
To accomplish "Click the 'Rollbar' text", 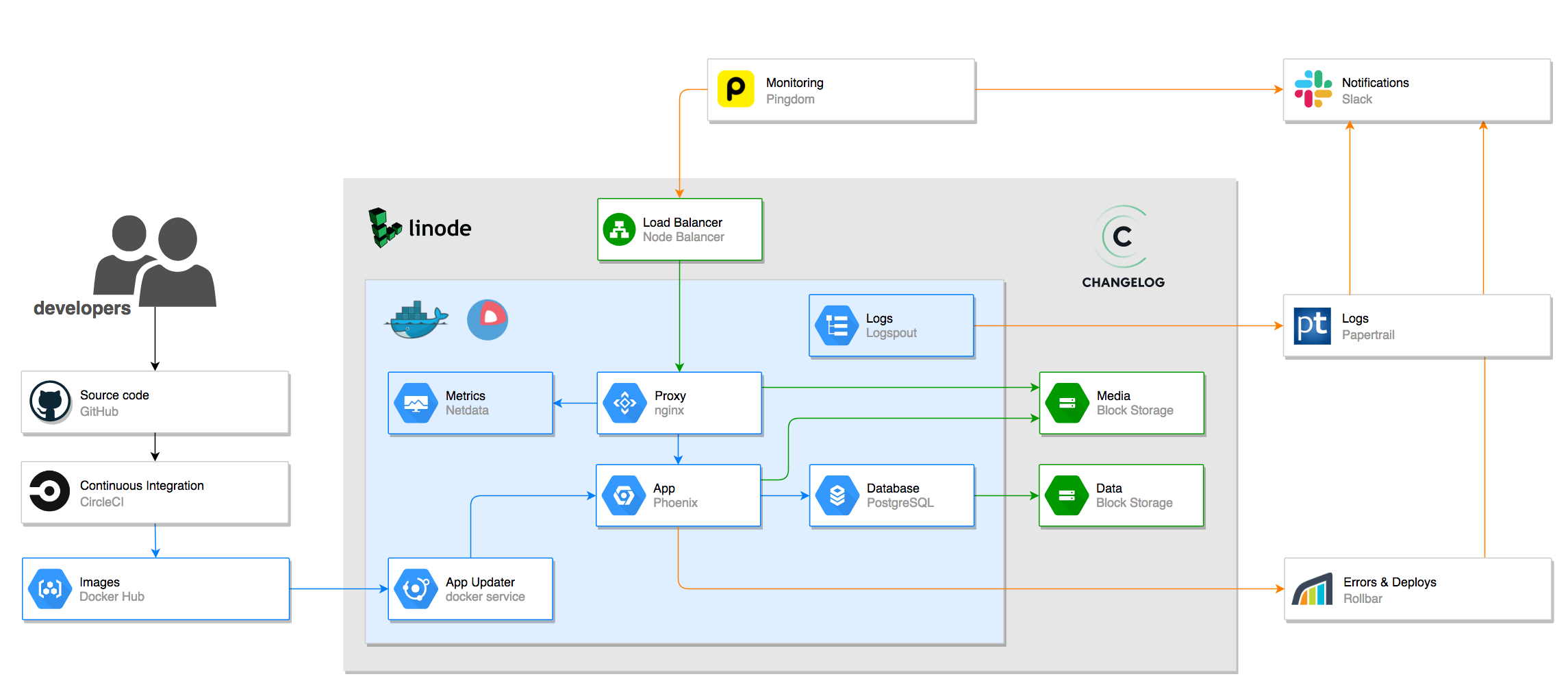I will pyautogui.click(x=1363, y=599).
